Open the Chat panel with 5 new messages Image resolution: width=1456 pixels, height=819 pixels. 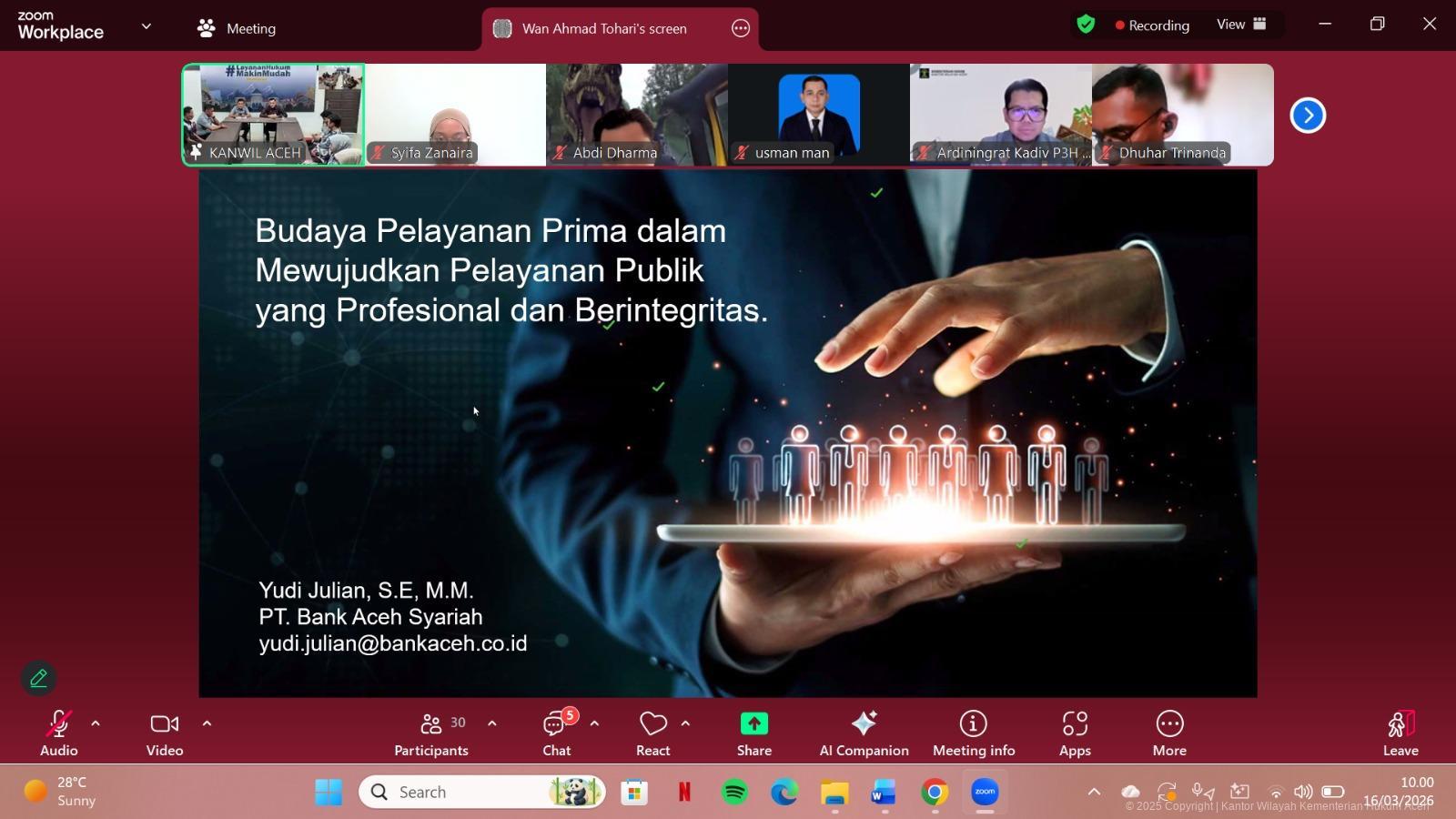click(x=556, y=732)
